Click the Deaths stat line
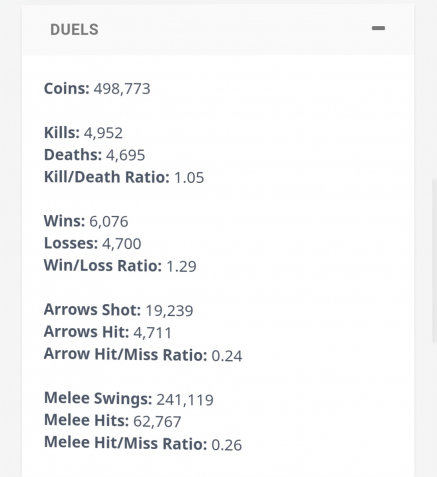Image resolution: width=437 pixels, height=477 pixels. (95, 155)
